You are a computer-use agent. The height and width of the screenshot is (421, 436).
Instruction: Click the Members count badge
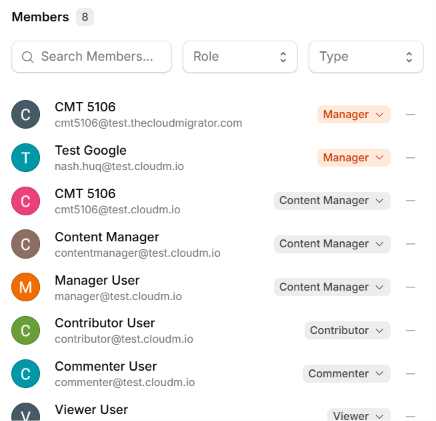(85, 17)
